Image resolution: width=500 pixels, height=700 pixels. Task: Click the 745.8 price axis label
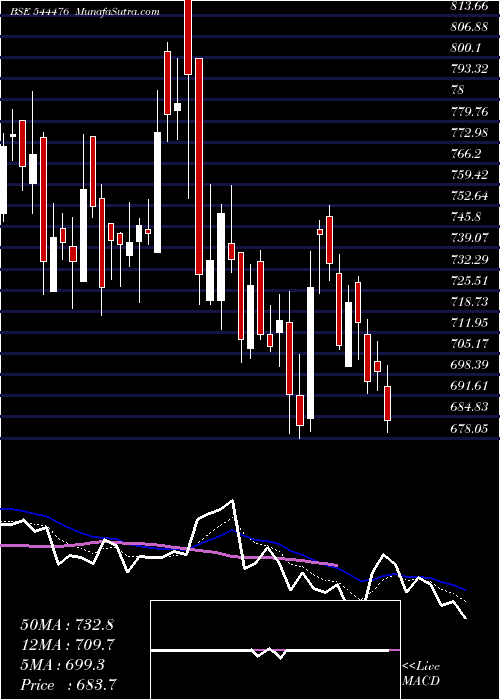click(466, 217)
